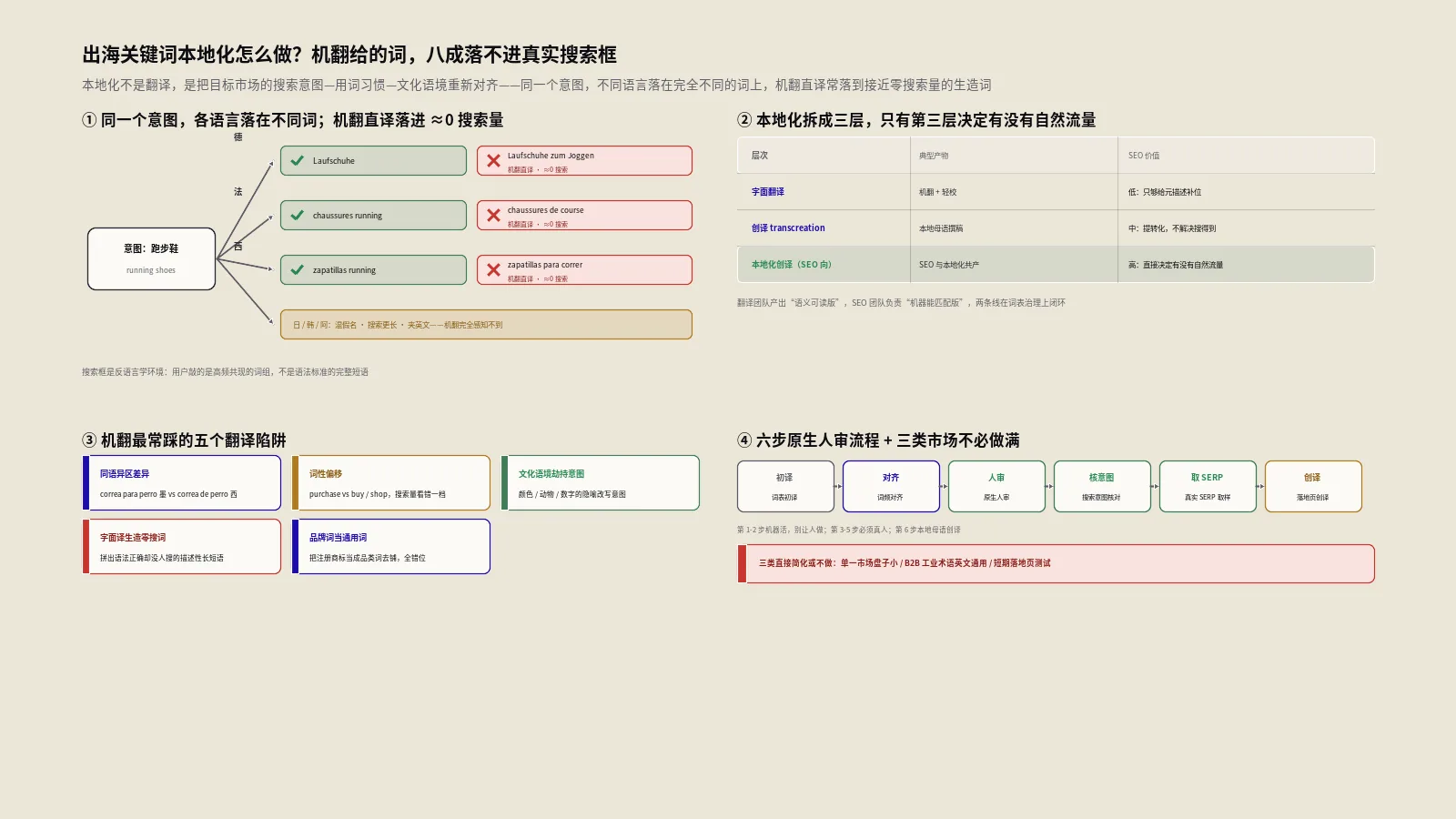This screenshot has height=819, width=1456.
Task: Click the 德 language label
Action: pyautogui.click(x=238, y=137)
